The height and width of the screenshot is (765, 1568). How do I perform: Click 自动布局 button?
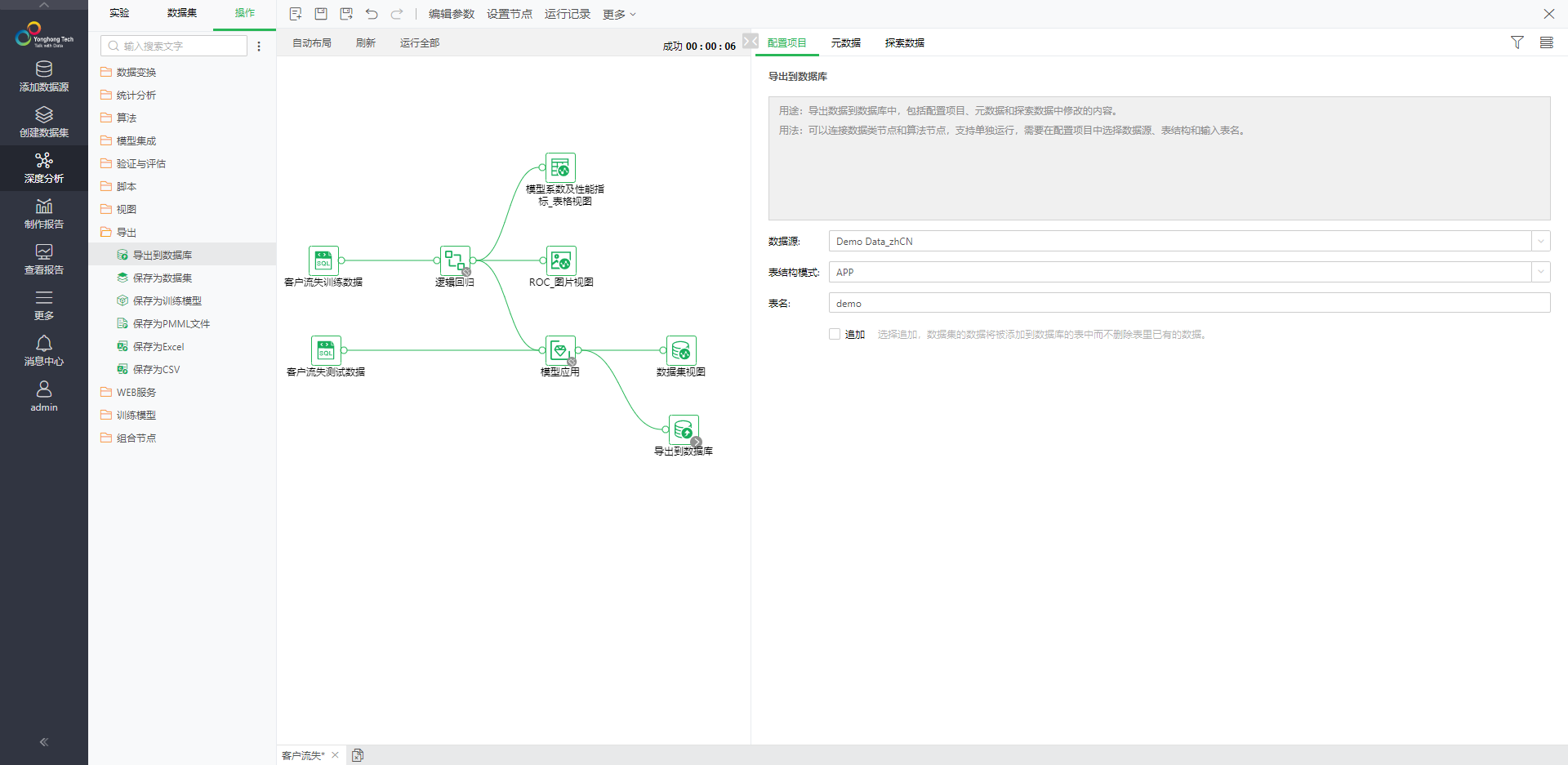[312, 42]
